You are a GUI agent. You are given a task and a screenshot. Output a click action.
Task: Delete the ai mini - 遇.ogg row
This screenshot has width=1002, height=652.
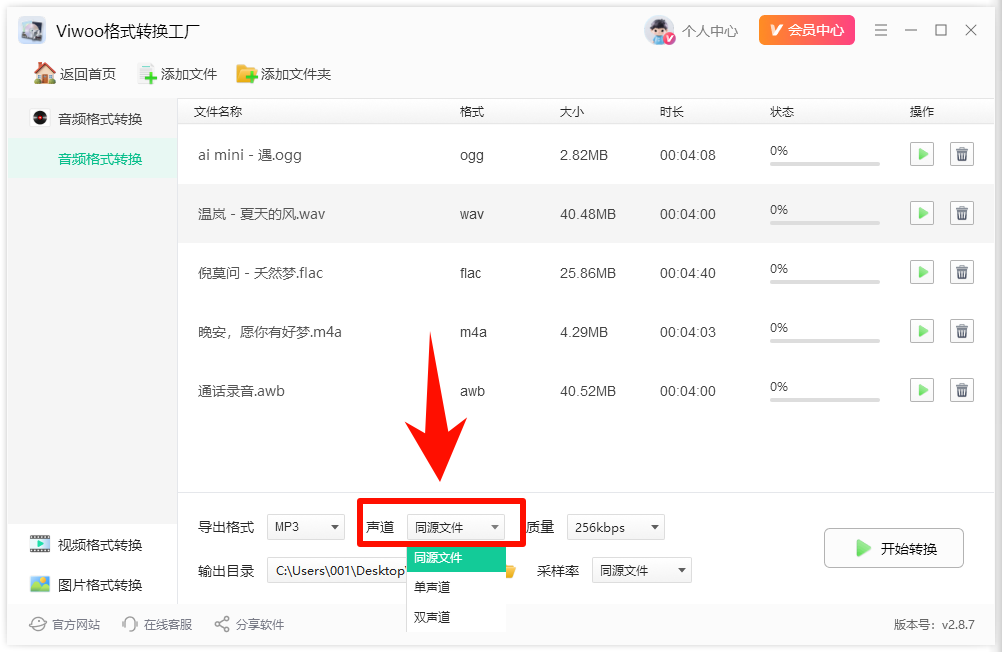tap(961, 154)
